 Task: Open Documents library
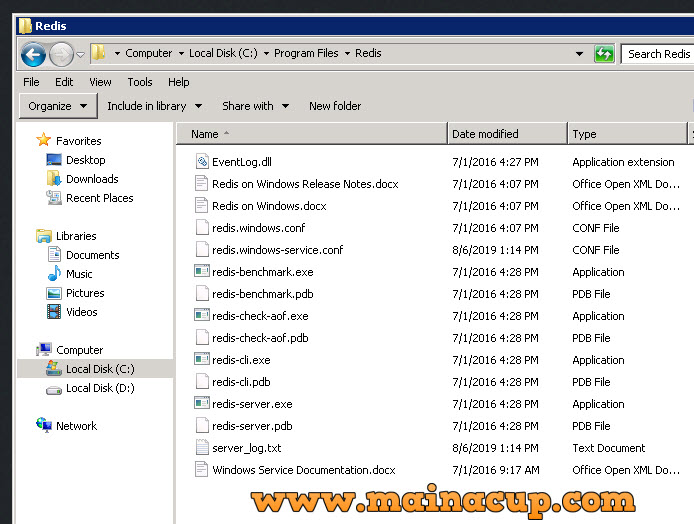(93, 255)
